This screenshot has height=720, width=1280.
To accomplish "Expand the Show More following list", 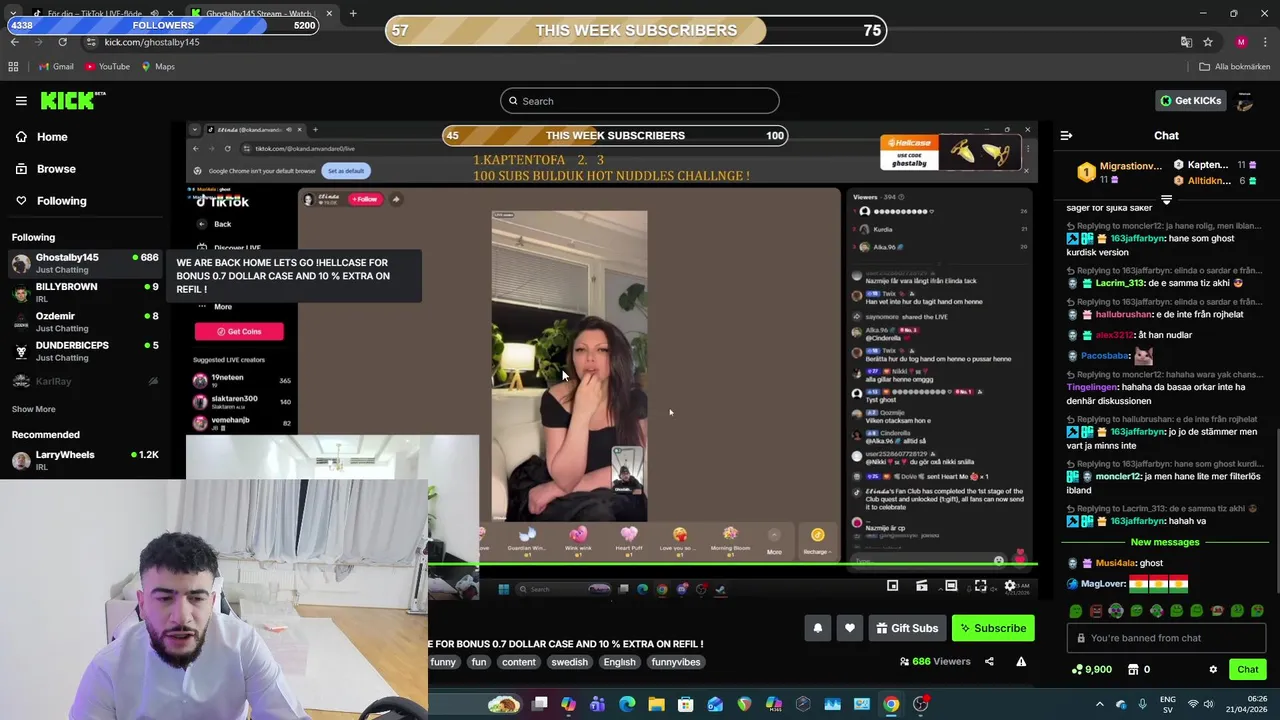I will 33,409.
